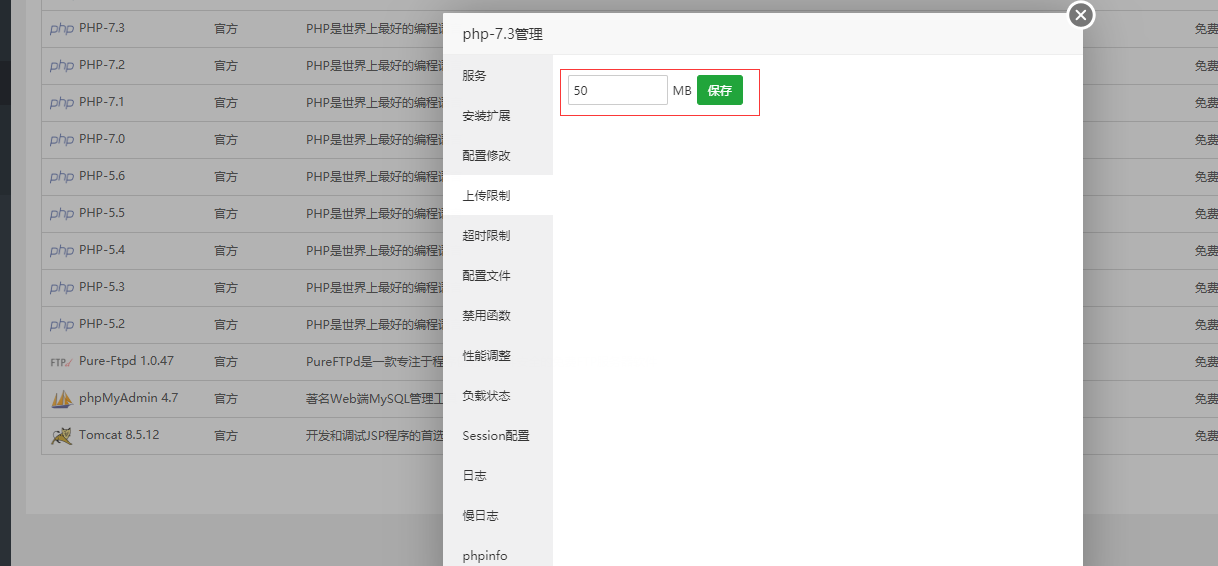Click the PHP-5.2 icon in list
This screenshot has width=1218, height=566.
click(x=62, y=324)
